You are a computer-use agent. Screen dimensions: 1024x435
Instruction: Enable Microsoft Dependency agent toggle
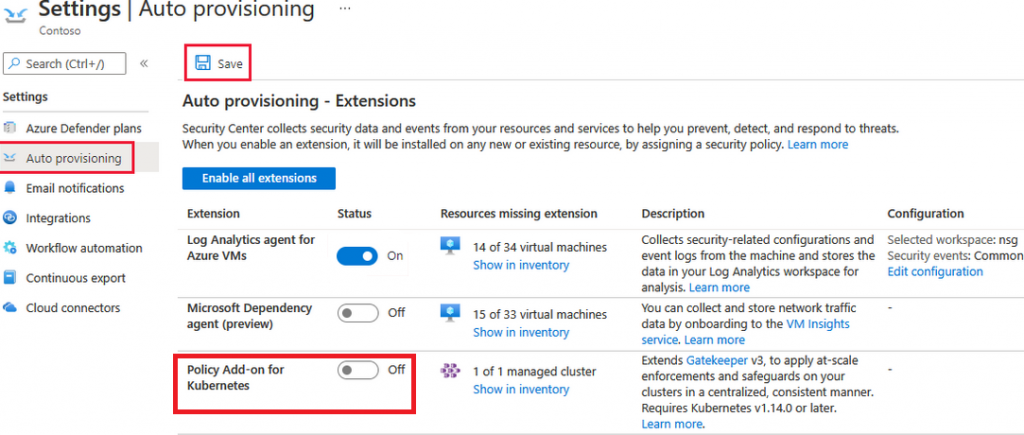coord(358,313)
